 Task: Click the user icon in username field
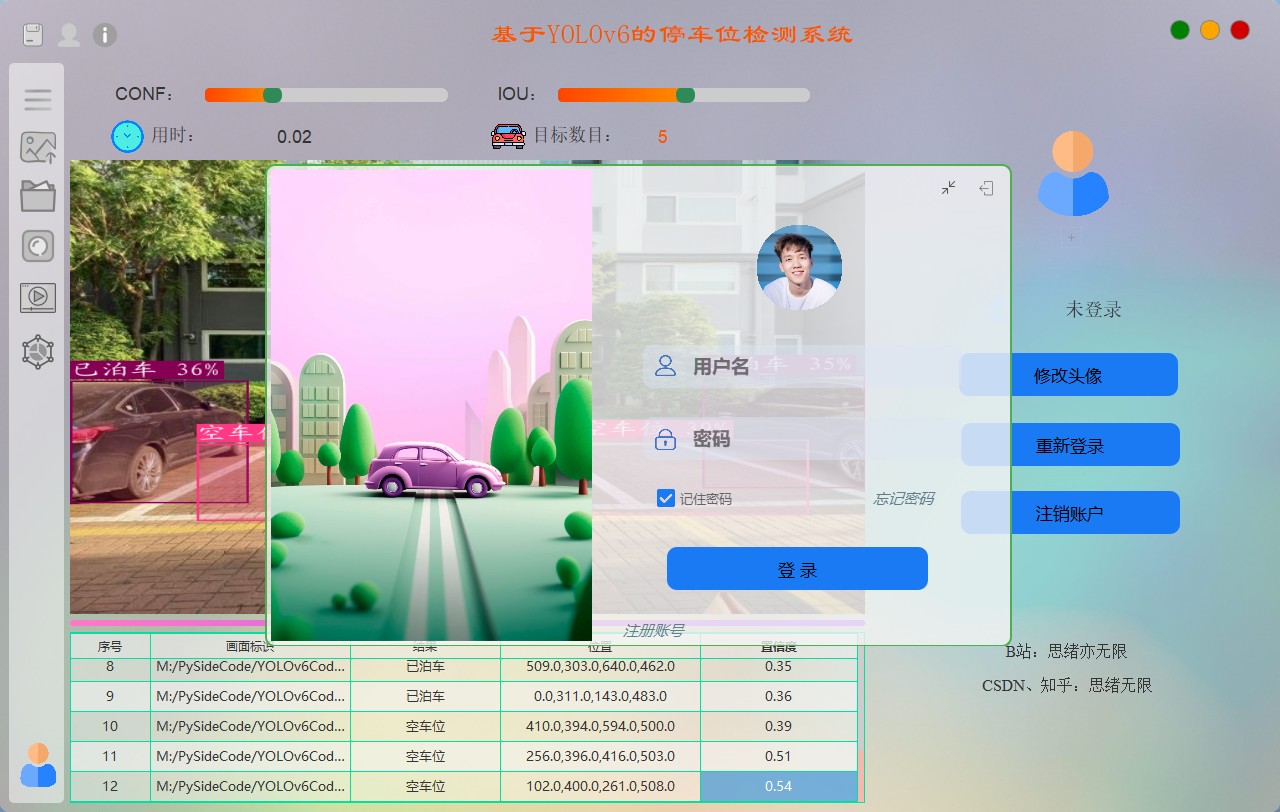665,366
